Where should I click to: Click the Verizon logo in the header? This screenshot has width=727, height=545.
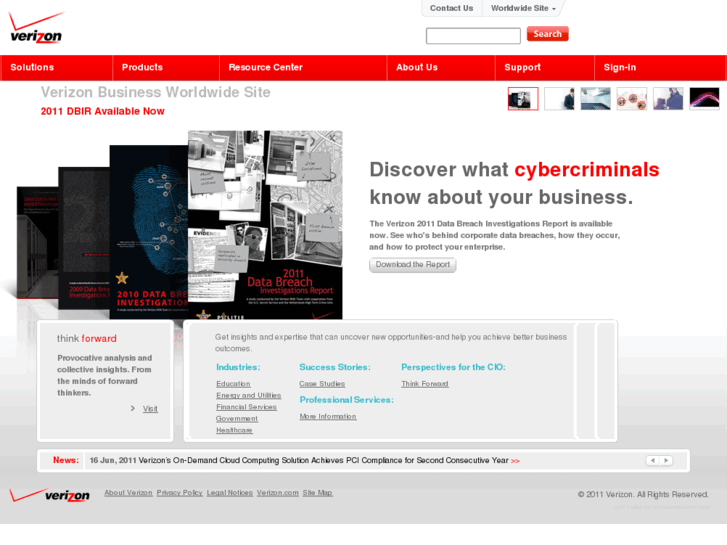point(36,28)
